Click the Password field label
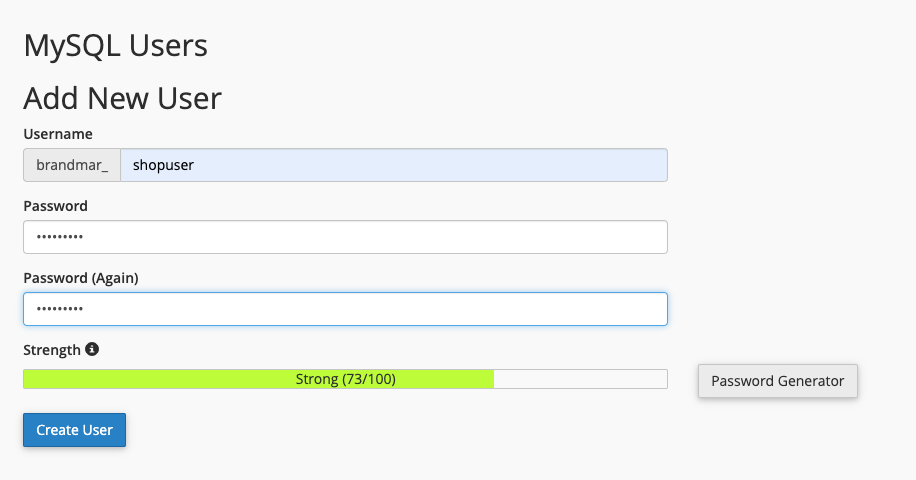The image size is (916, 480). click(x=56, y=206)
